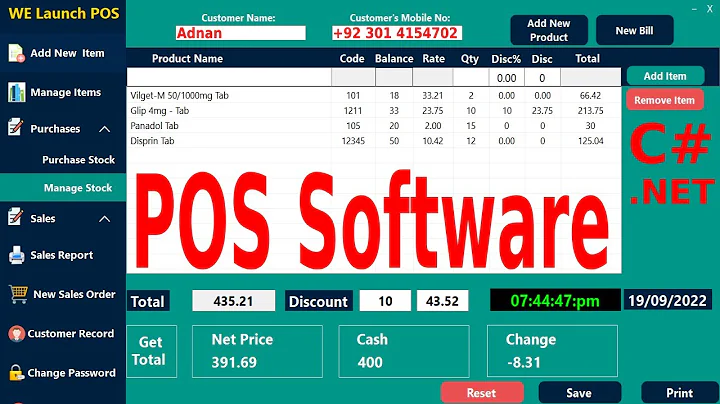Click the Net Price box showing 391.69
The image size is (720, 404).
coord(257,351)
